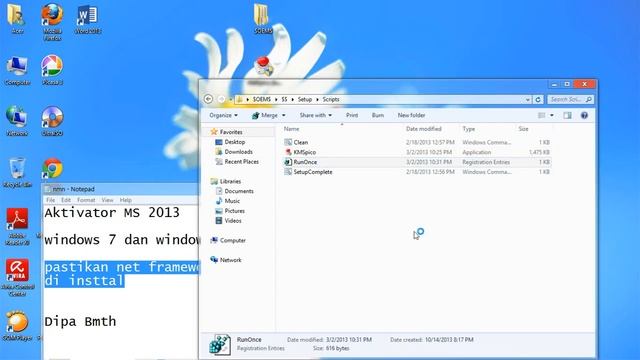Refresh the Explorer folder view
Image resolution: width=640 pixels, height=360 pixels.
(x=538, y=99)
